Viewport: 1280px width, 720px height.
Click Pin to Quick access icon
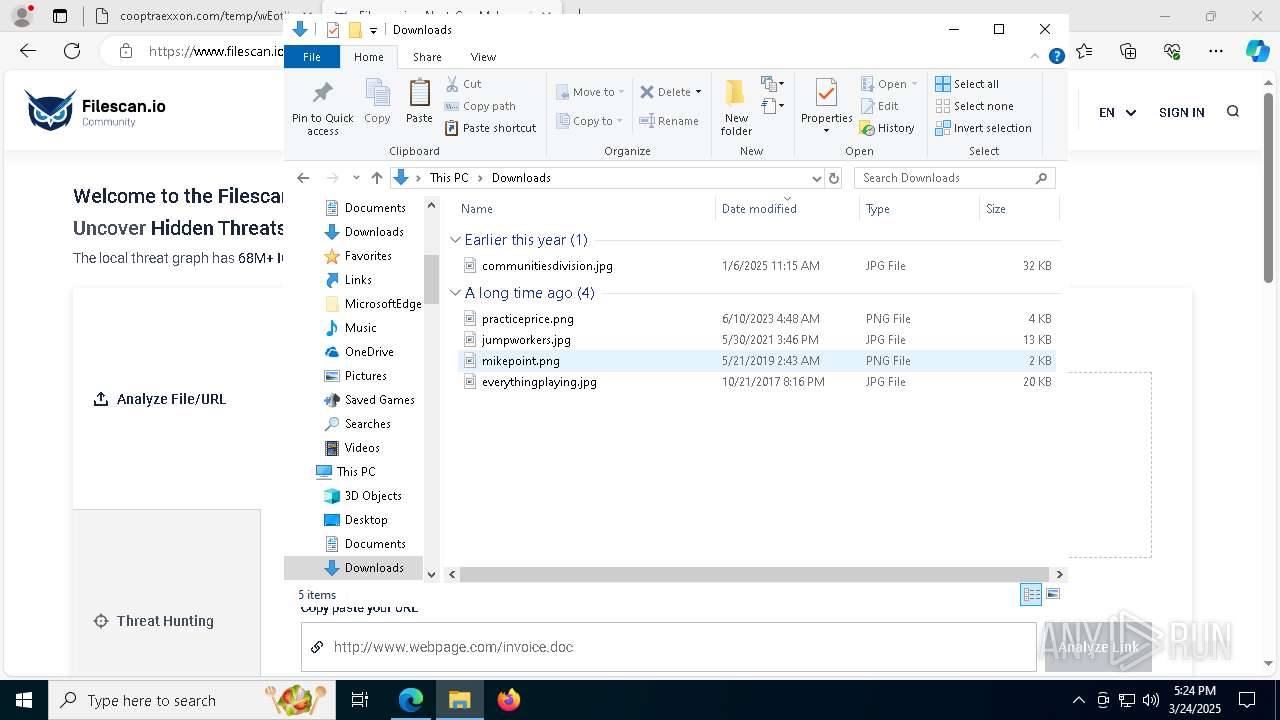click(x=322, y=108)
